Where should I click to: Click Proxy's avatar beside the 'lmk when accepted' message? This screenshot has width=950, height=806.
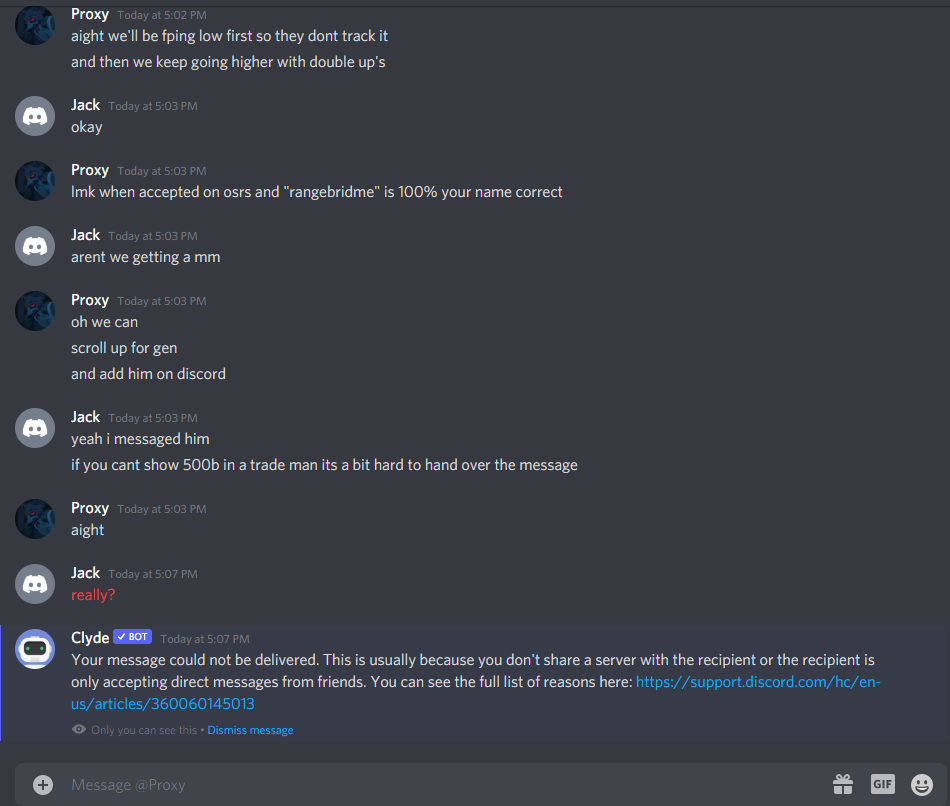tap(35, 181)
